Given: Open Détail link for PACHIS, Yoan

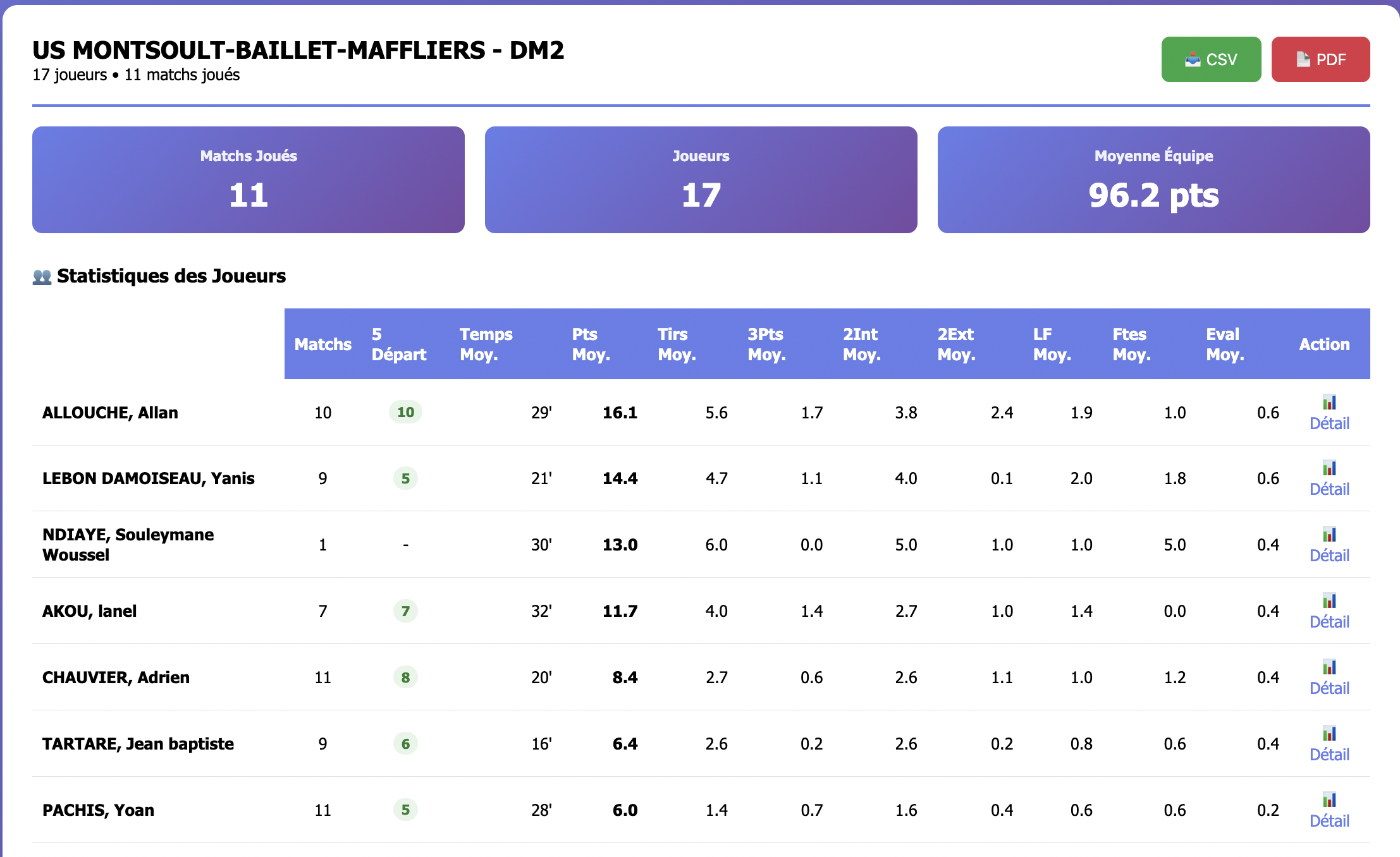Looking at the screenshot, I should [1329, 821].
